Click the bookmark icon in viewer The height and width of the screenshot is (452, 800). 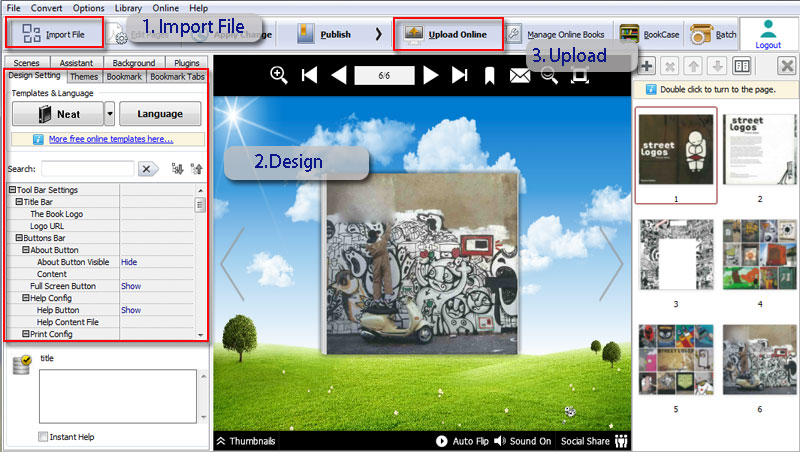point(489,76)
